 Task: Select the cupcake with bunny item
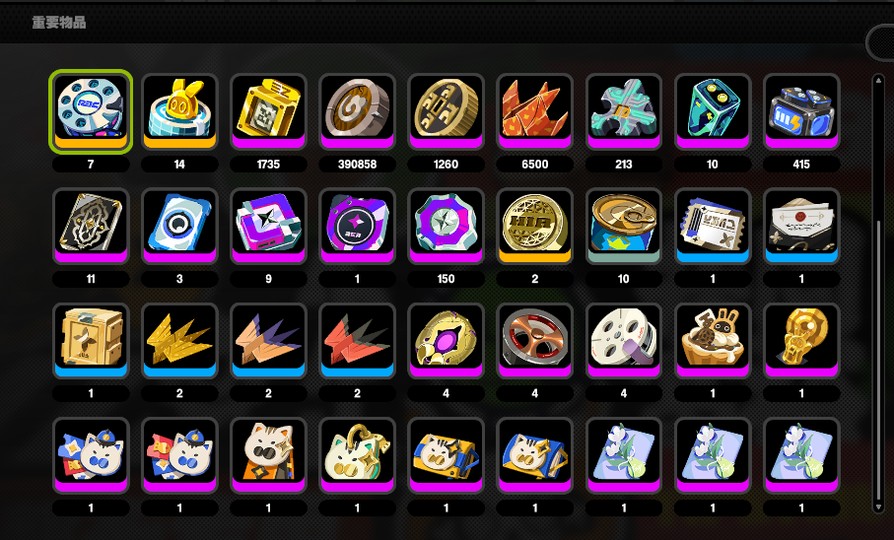point(713,341)
